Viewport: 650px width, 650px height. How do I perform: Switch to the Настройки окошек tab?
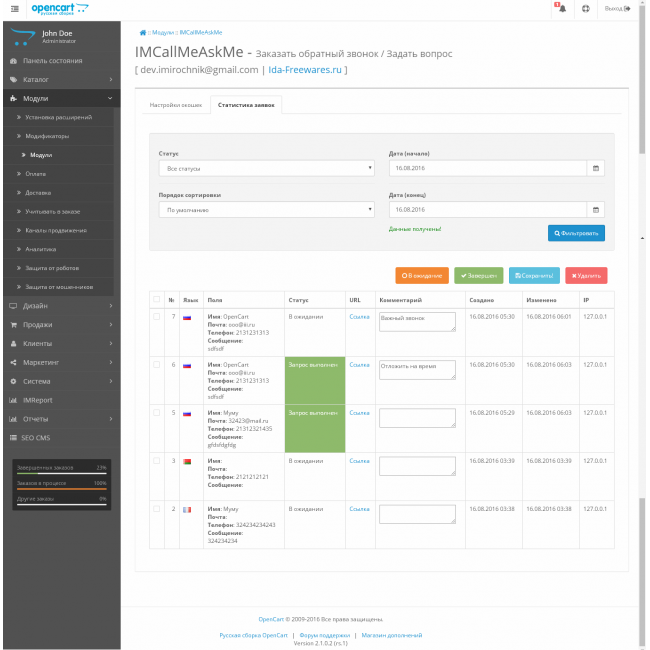click(176, 104)
